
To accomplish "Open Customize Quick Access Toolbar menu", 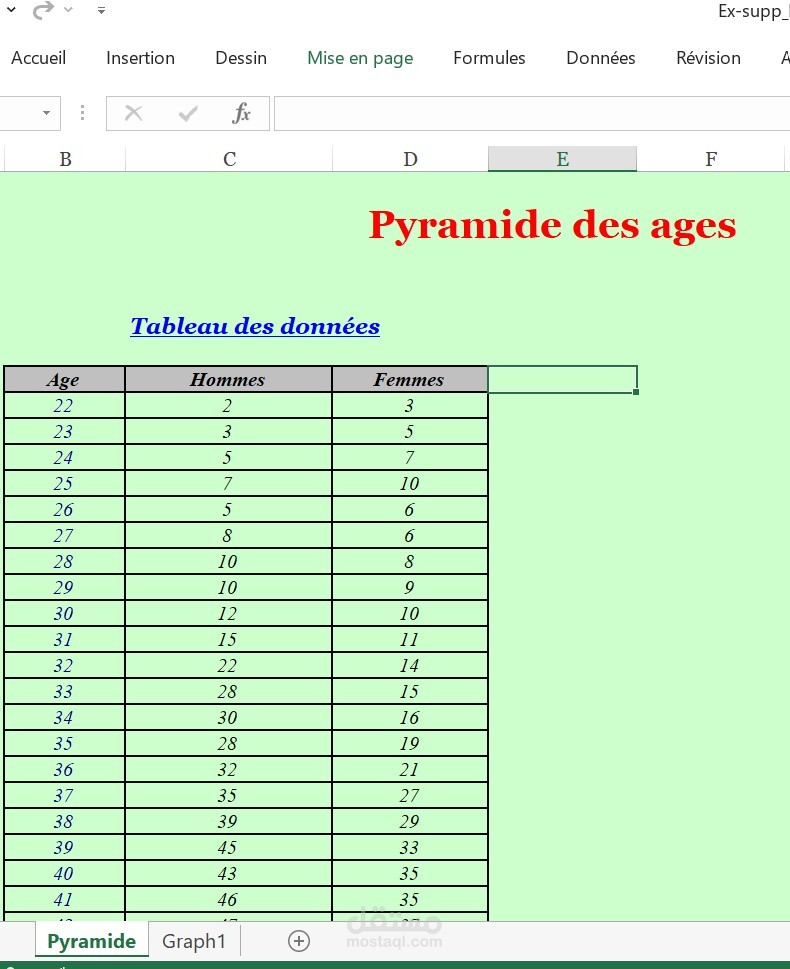I will (x=101, y=10).
